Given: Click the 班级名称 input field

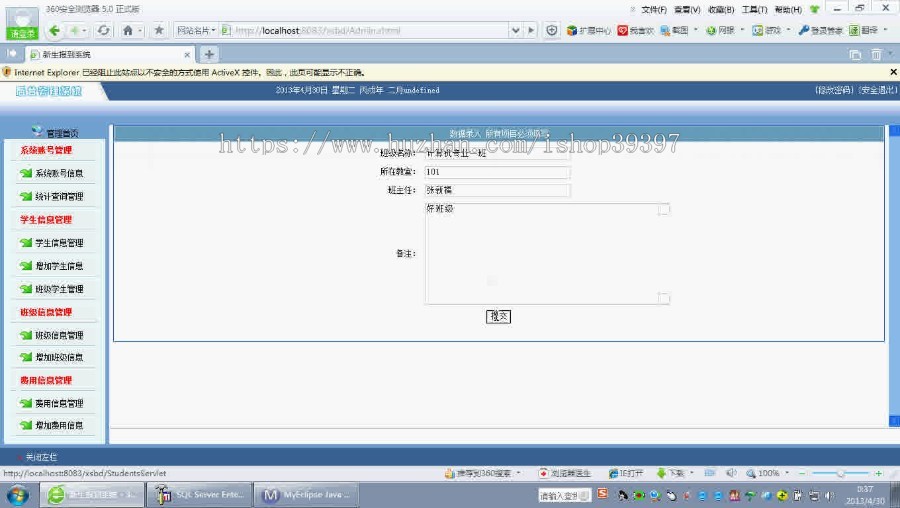Looking at the screenshot, I should (497, 153).
